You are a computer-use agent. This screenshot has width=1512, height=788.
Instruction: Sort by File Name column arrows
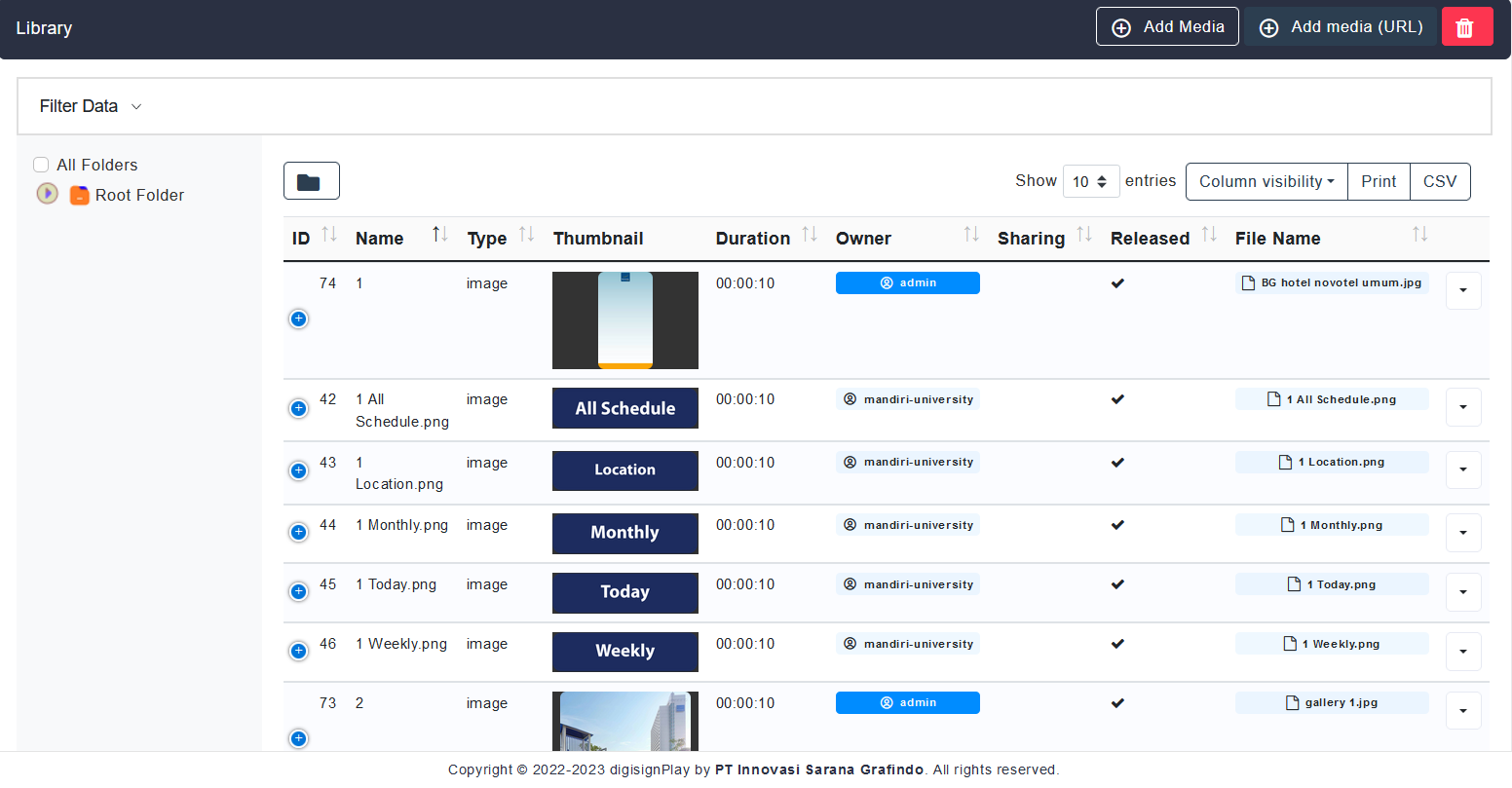point(1419,236)
